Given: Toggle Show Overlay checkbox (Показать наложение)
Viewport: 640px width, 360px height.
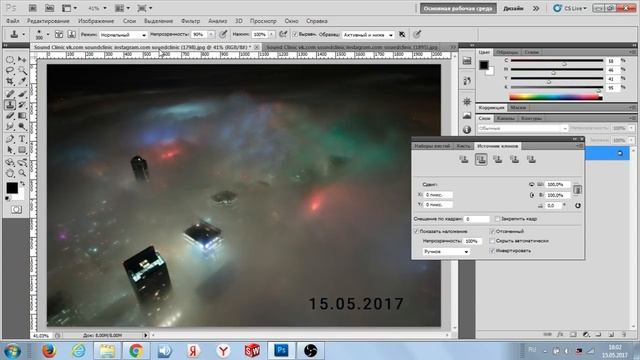Looking at the screenshot, I should [416, 231].
